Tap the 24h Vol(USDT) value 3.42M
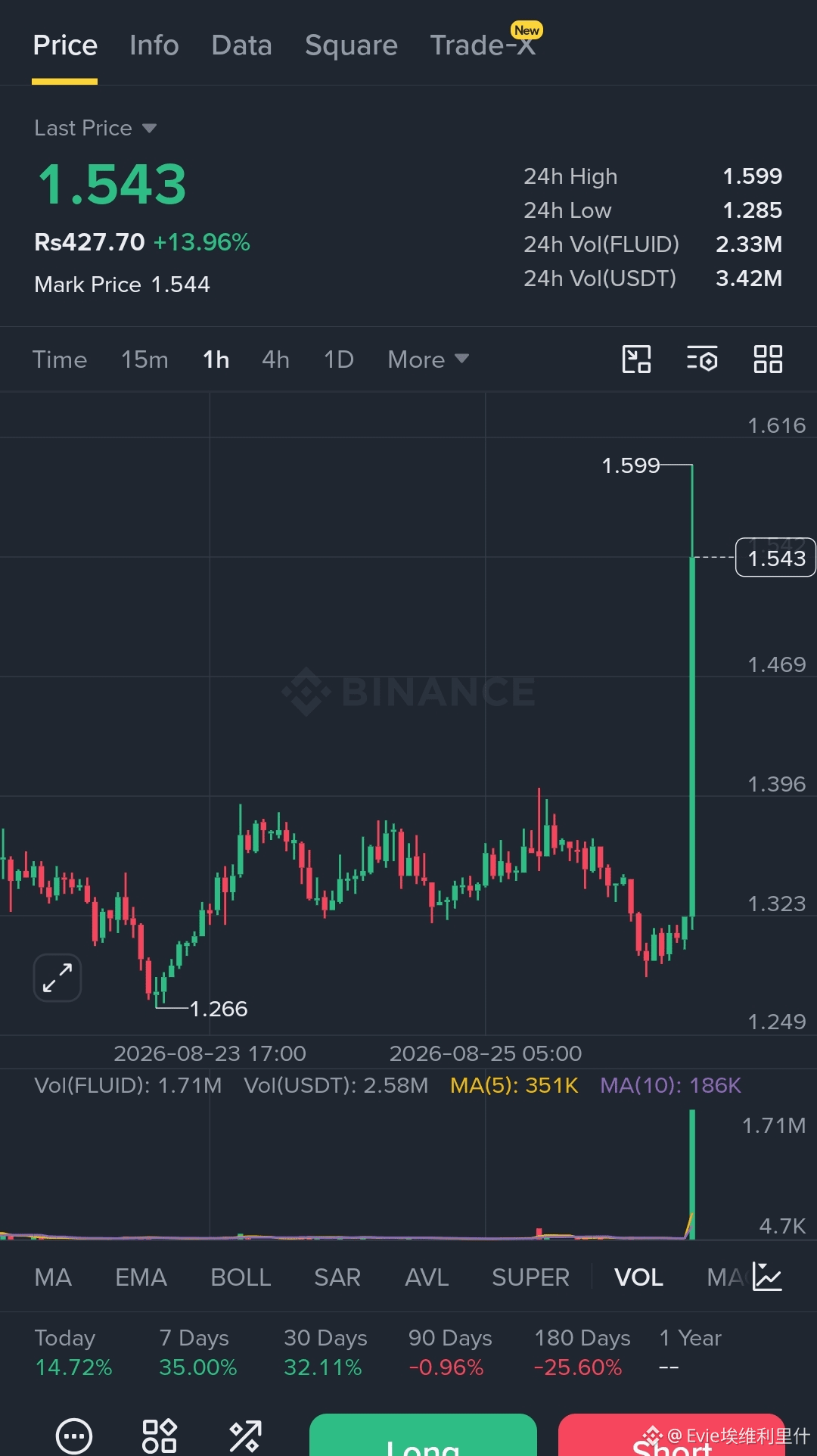The image size is (817, 1456). coord(749,278)
